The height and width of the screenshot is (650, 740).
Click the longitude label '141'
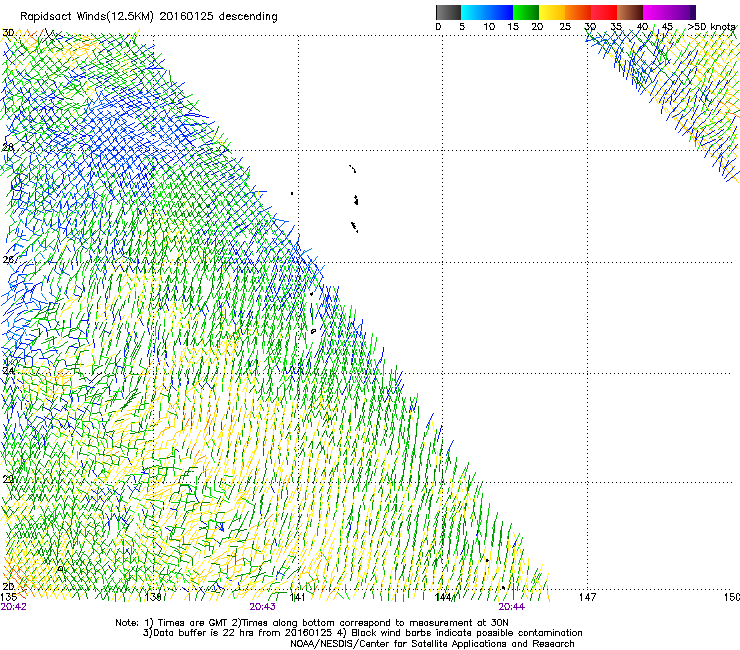pyautogui.click(x=297, y=597)
